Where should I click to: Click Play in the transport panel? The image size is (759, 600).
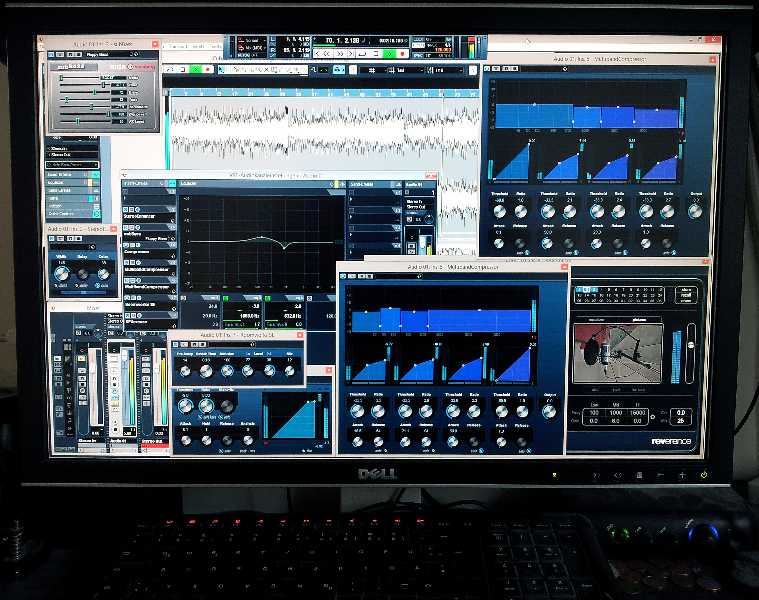tap(388, 54)
